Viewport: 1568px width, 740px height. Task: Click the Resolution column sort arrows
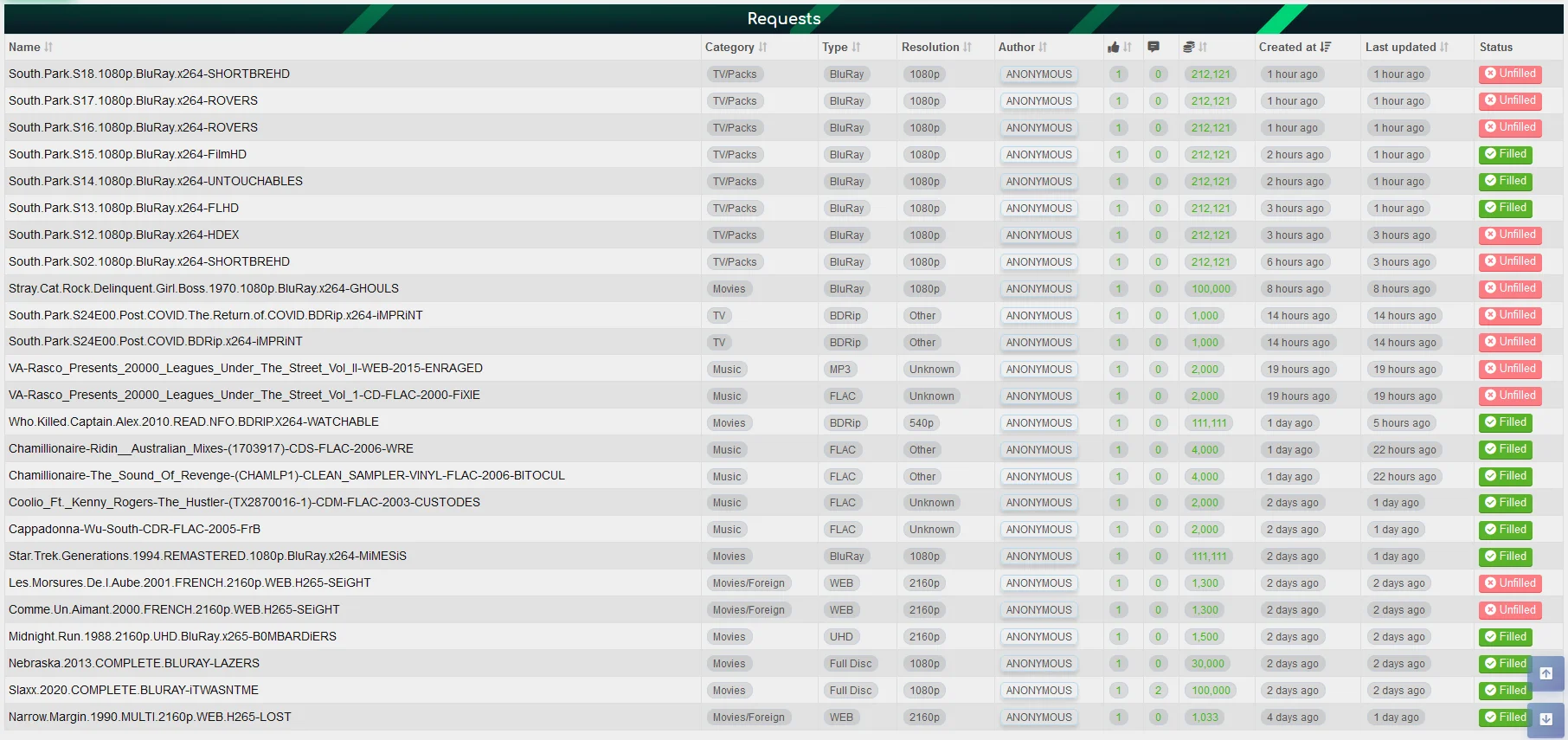click(967, 48)
